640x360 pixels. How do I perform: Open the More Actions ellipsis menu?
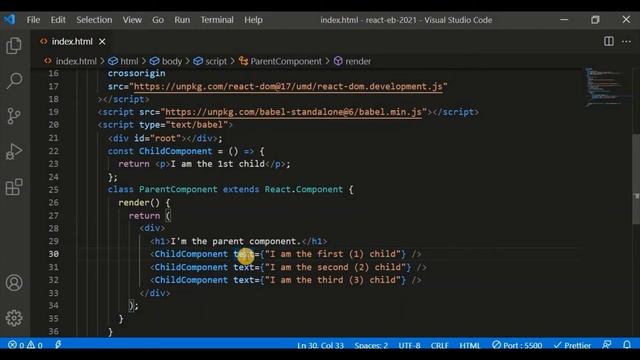click(626, 41)
